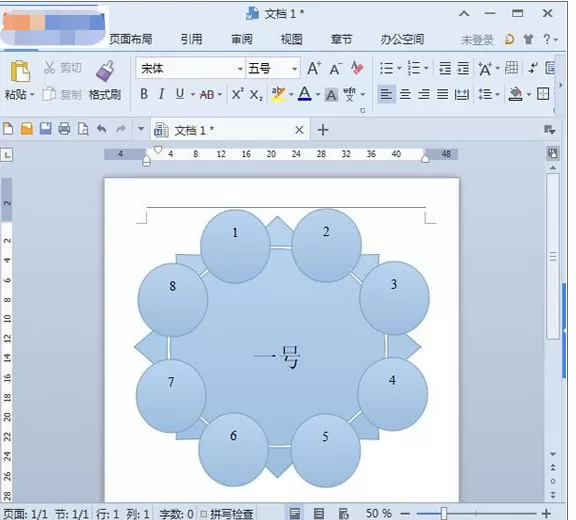
Task: Decrease font size with A- icon
Action: pos(336,69)
